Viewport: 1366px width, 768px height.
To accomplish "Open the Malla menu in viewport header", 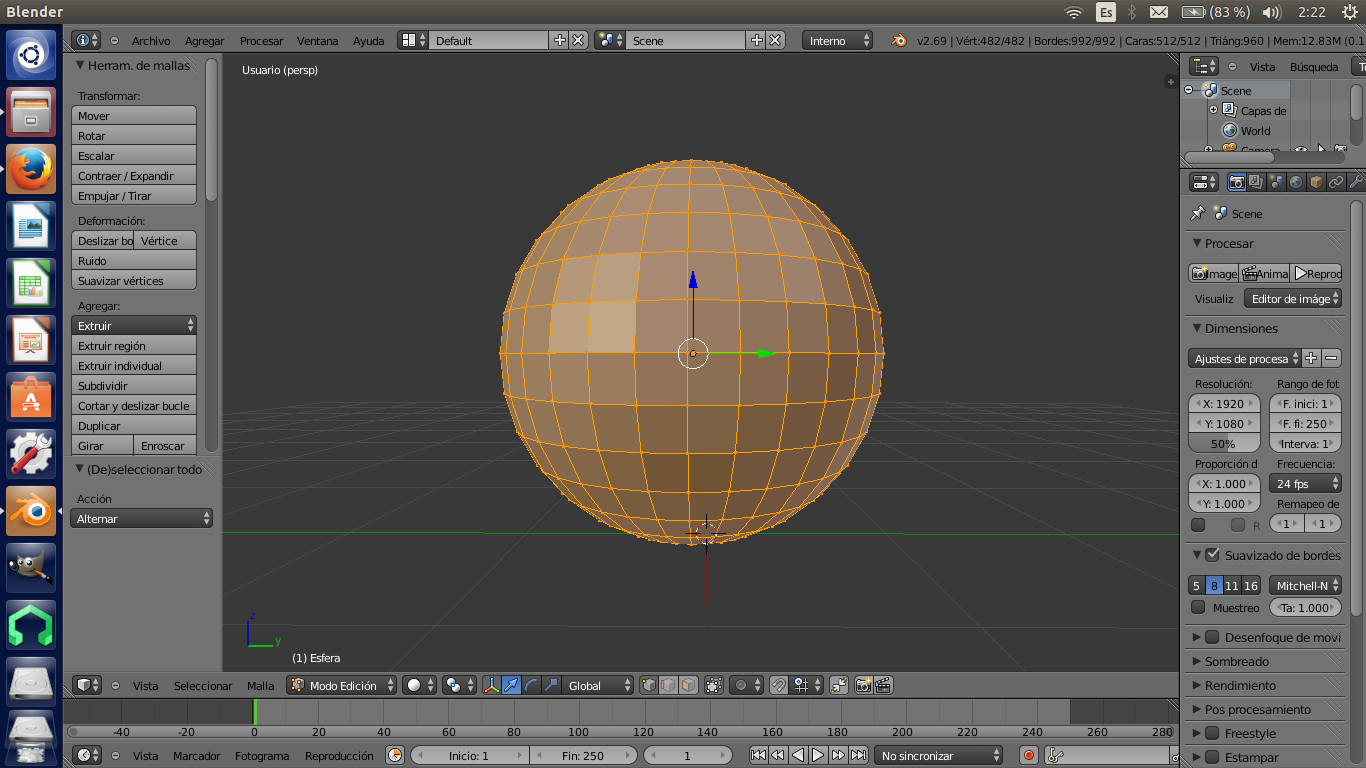I will [x=261, y=686].
